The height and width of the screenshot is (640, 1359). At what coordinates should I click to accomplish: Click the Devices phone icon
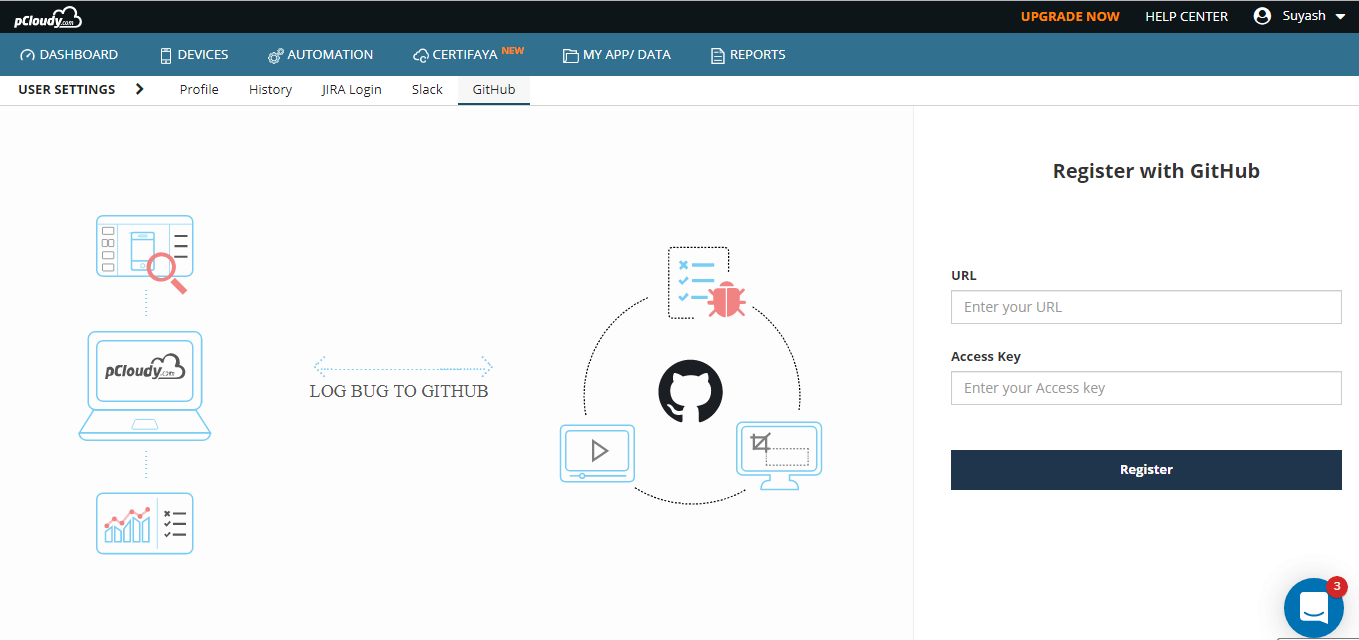coord(166,55)
